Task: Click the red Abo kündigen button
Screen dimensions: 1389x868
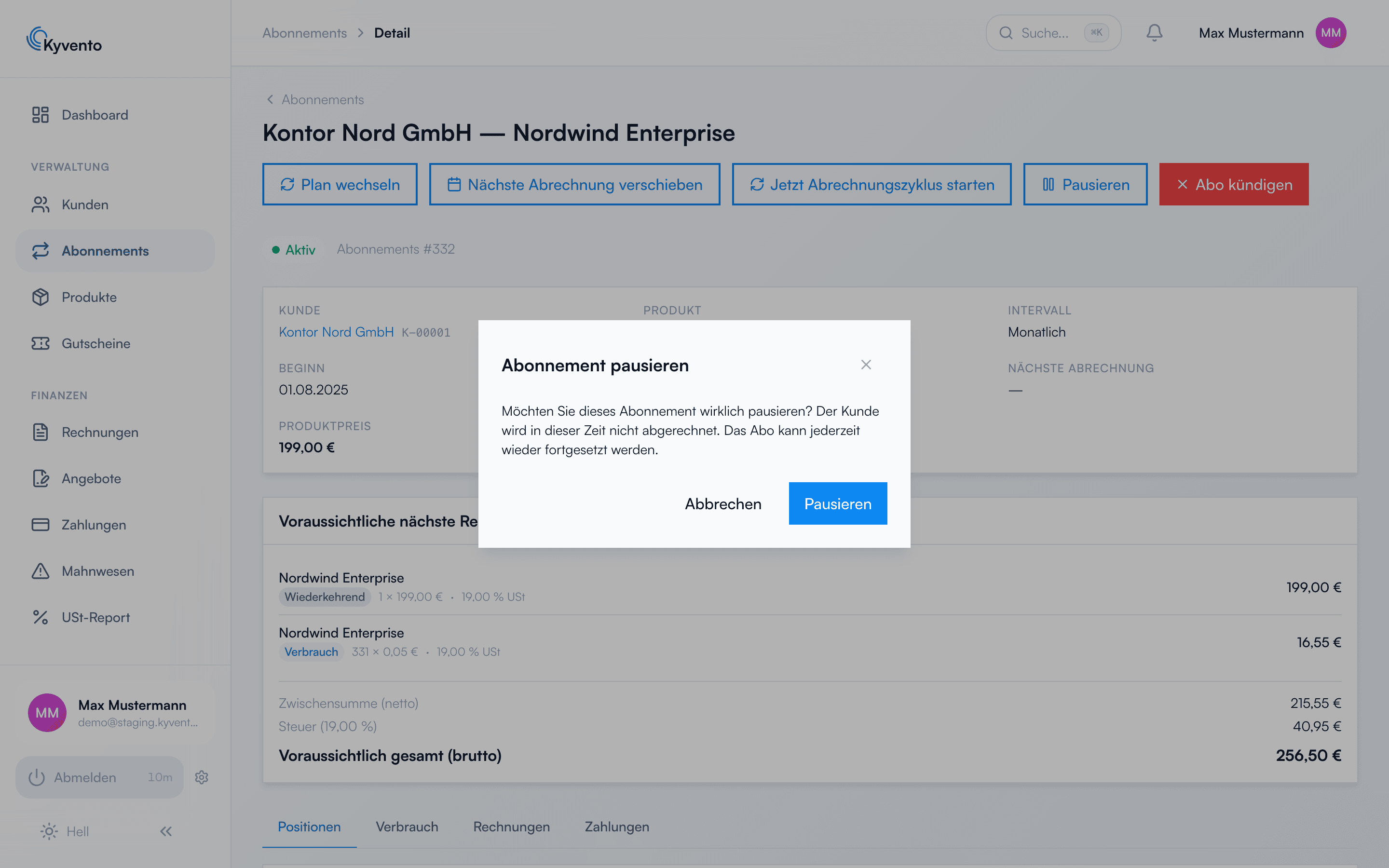Action: coord(1234,184)
